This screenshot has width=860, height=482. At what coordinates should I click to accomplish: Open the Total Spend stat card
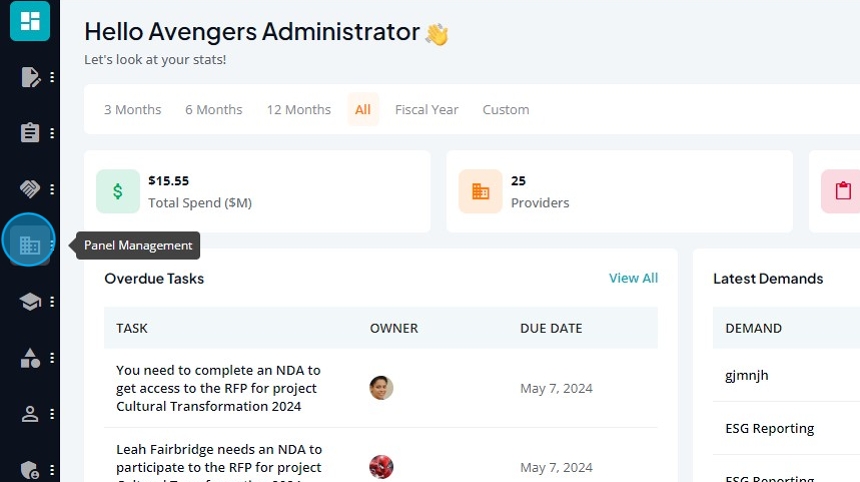click(257, 191)
